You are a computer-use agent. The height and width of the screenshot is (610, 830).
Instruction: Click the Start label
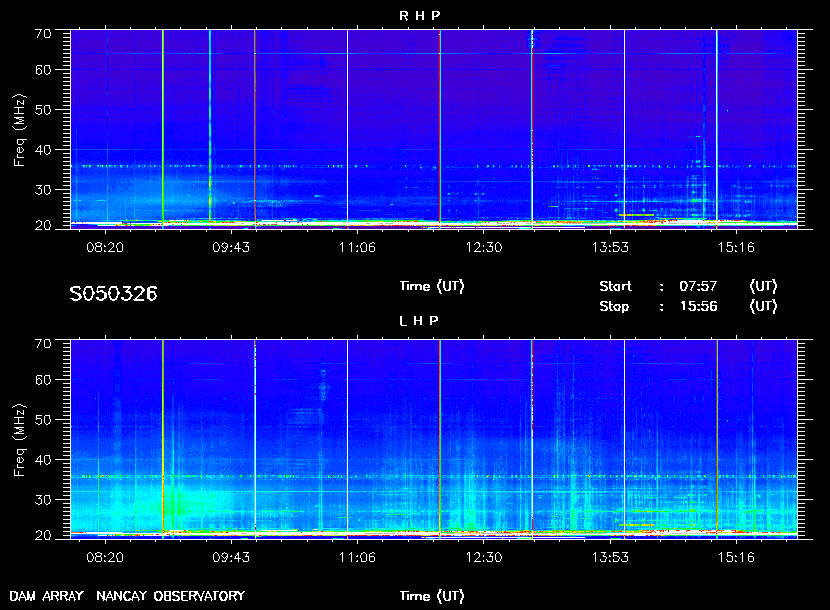[615, 286]
